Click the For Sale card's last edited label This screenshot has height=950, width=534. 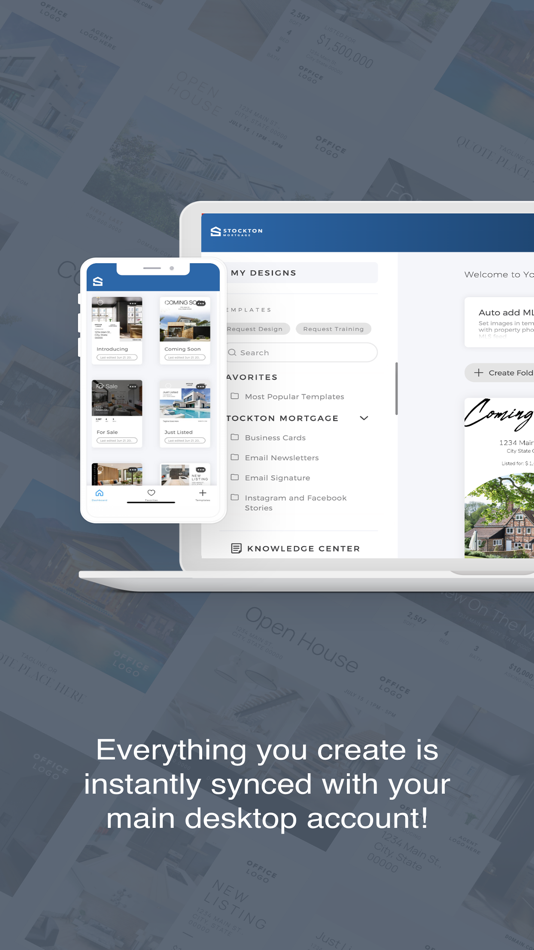point(117,440)
